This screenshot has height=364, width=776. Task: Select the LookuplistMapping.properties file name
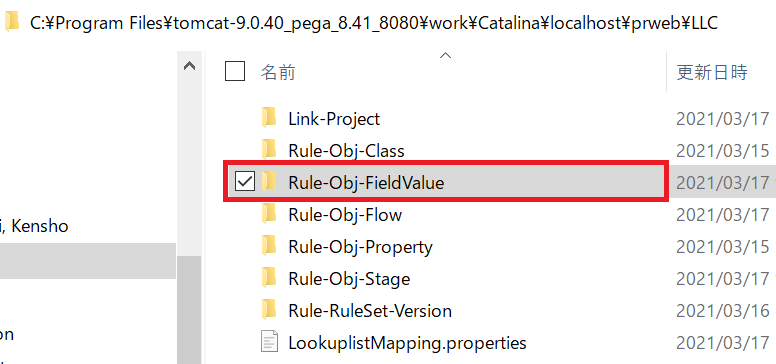coord(407,343)
